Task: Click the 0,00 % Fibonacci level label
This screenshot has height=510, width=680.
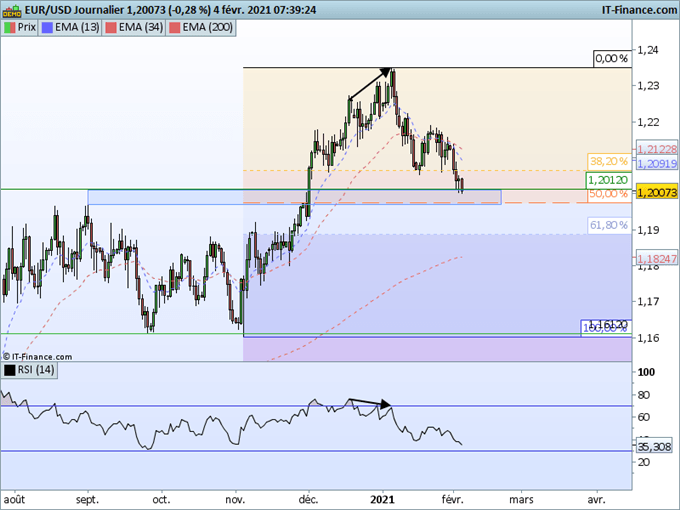Action: (x=612, y=58)
